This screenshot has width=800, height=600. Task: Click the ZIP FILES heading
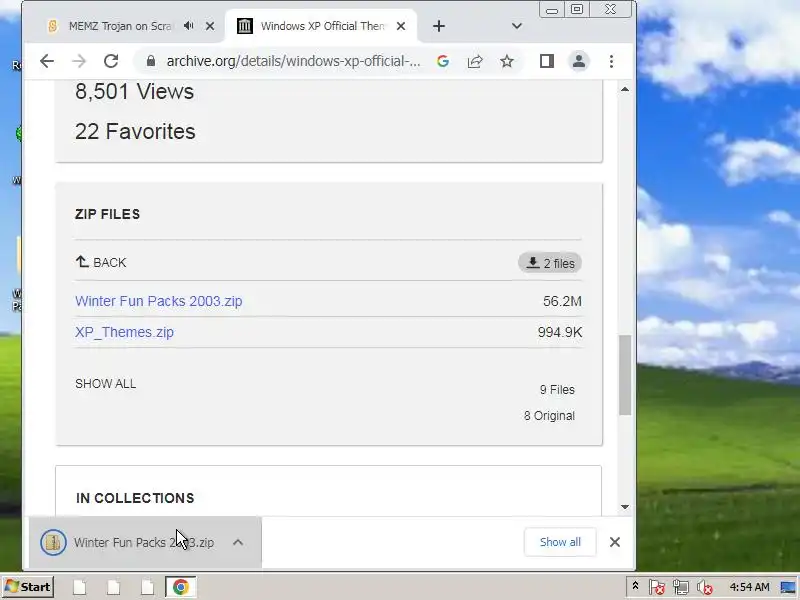tap(107, 214)
